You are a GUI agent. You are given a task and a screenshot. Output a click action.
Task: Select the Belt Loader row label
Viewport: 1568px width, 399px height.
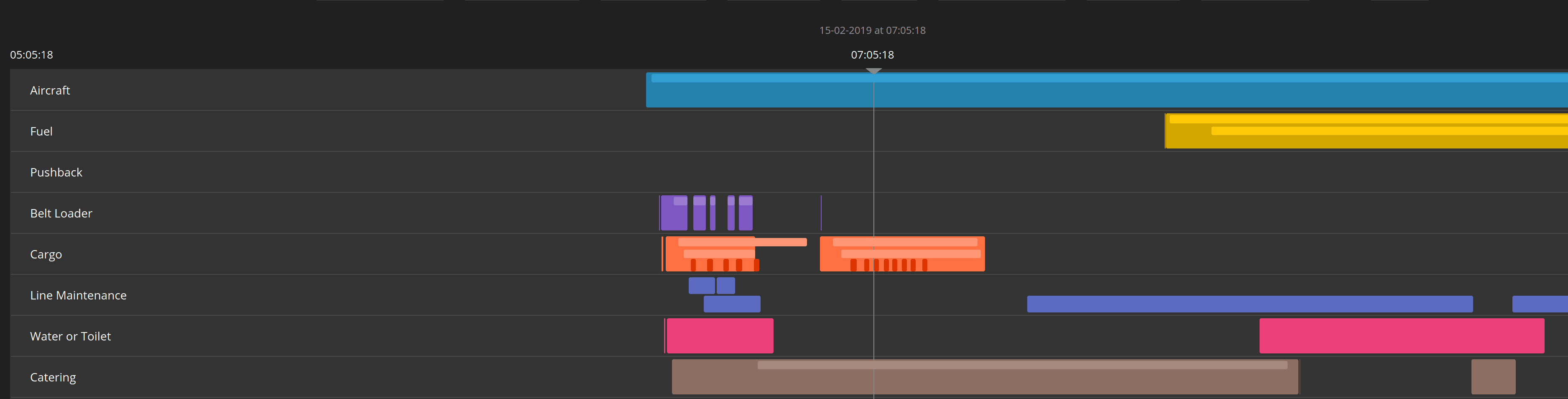click(61, 213)
